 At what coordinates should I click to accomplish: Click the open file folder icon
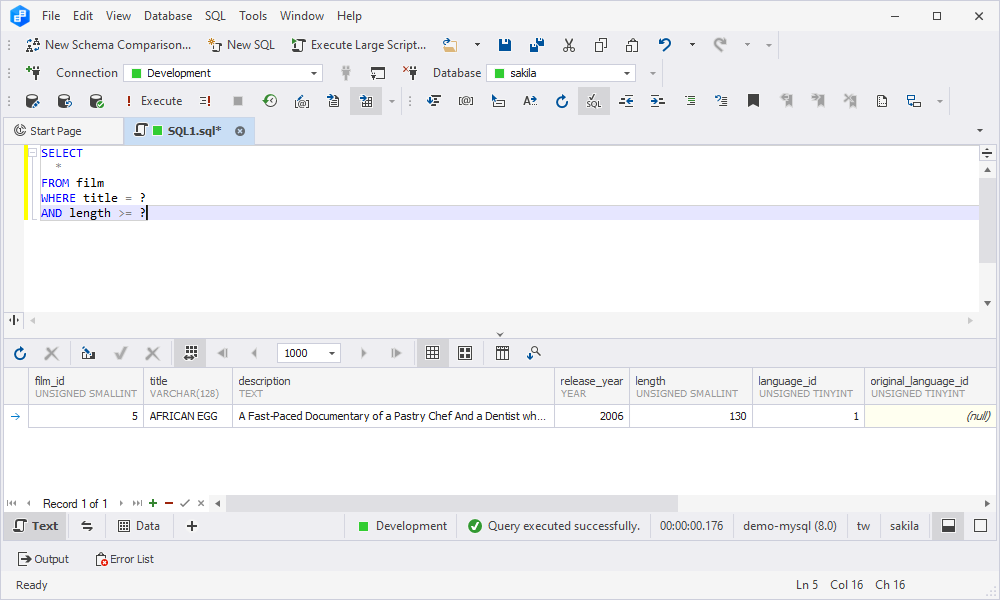[450, 45]
